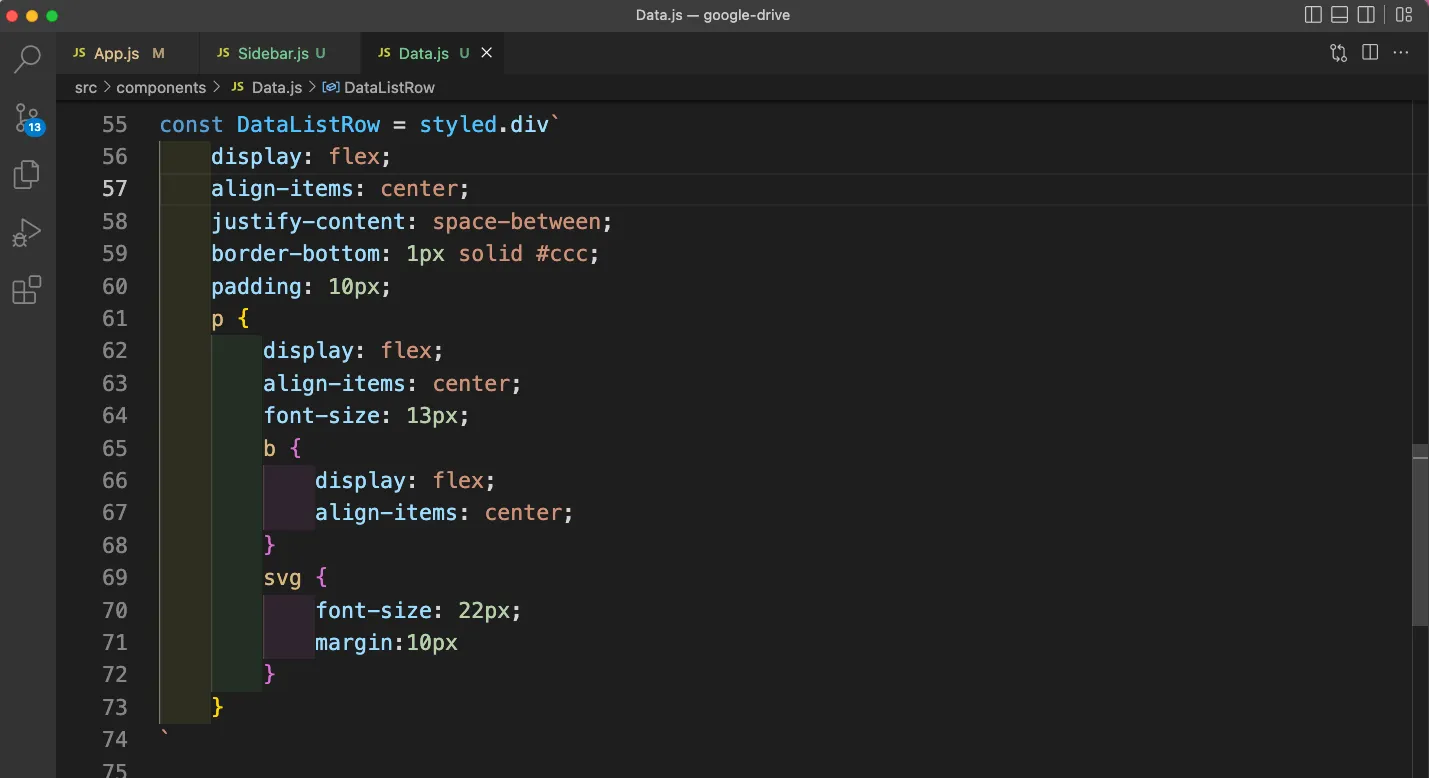Split the editor to the right
Screen dimensions: 1429x778
click(1370, 53)
